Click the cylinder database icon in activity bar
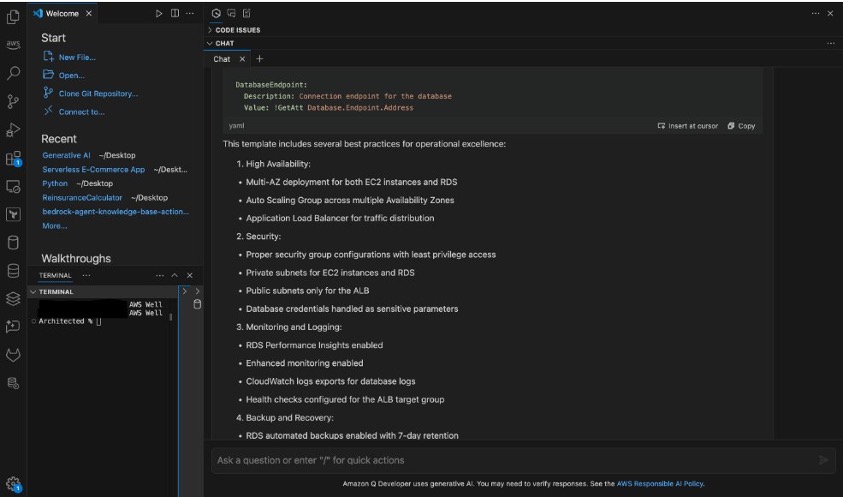The image size is (844, 498). pyautogui.click(x=13, y=242)
